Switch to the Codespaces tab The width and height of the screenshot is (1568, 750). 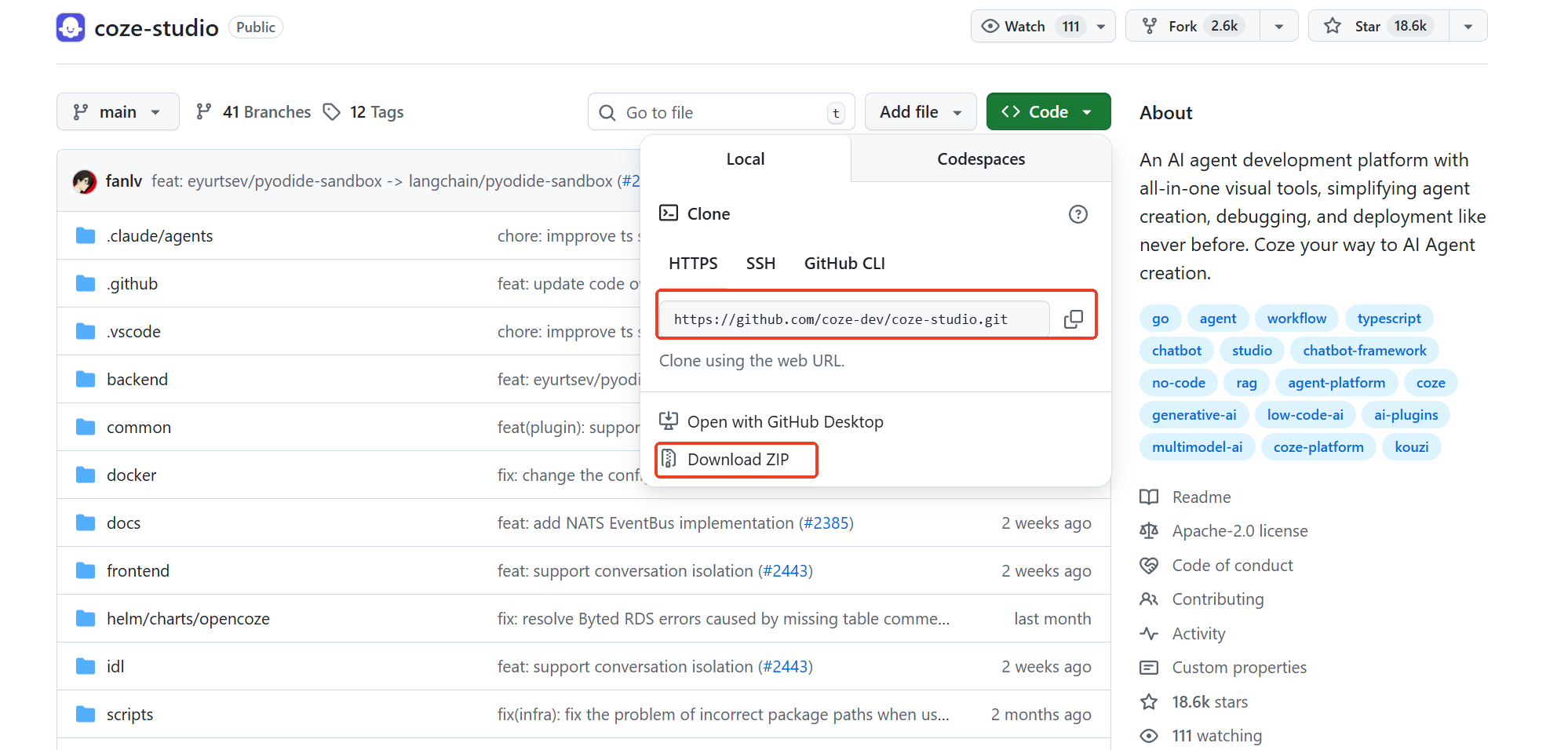981,159
